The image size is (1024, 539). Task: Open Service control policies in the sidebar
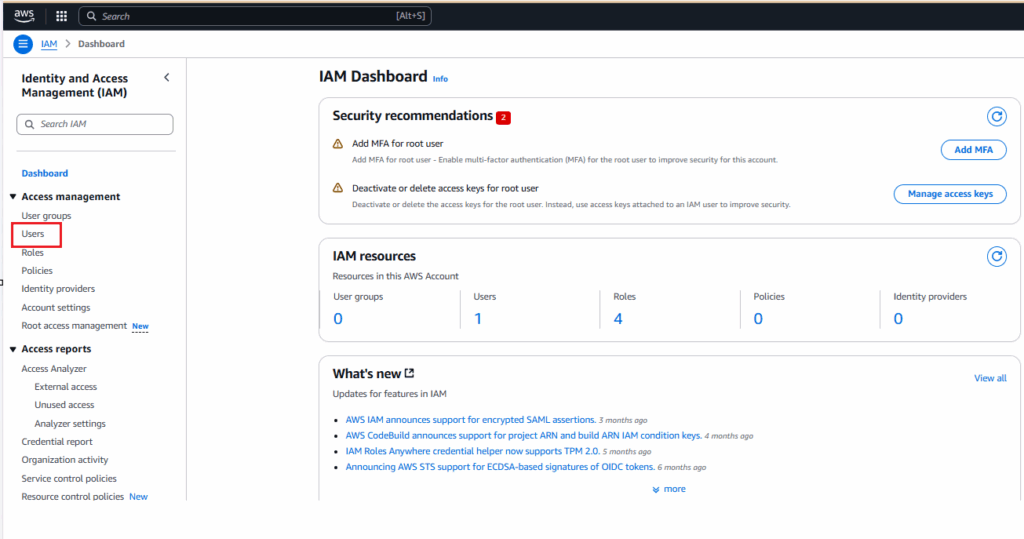[69, 479]
